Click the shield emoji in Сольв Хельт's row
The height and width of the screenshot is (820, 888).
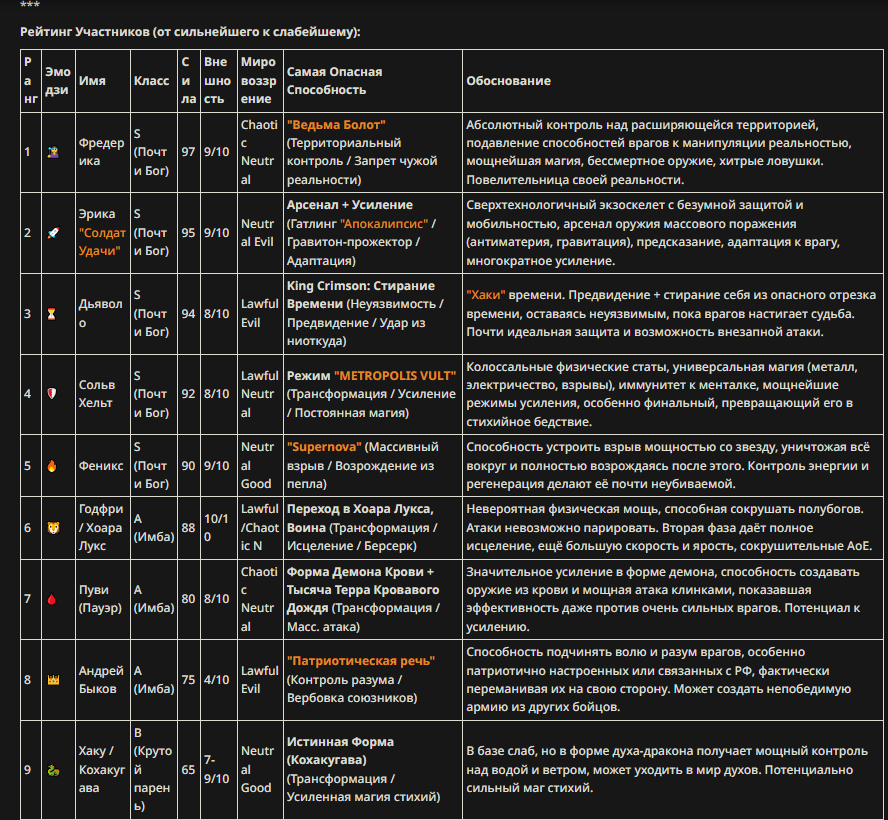pos(52,394)
